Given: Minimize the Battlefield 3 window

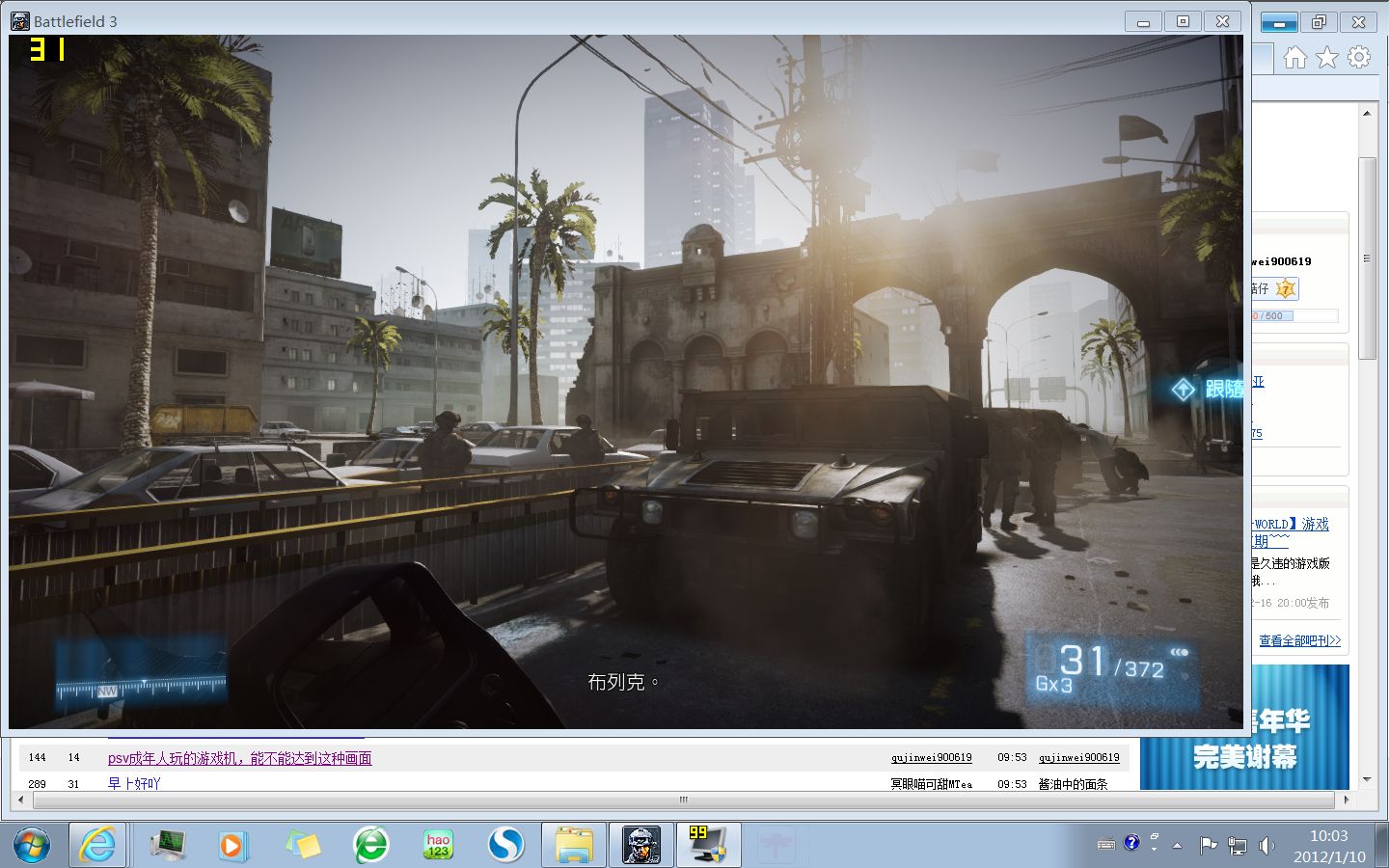Looking at the screenshot, I should [1143, 21].
